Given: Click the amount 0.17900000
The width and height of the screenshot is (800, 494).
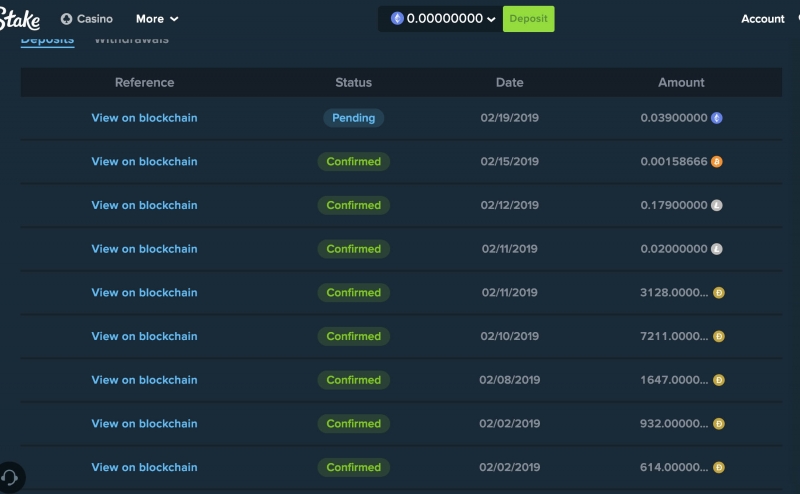Looking at the screenshot, I should [x=674, y=205].
